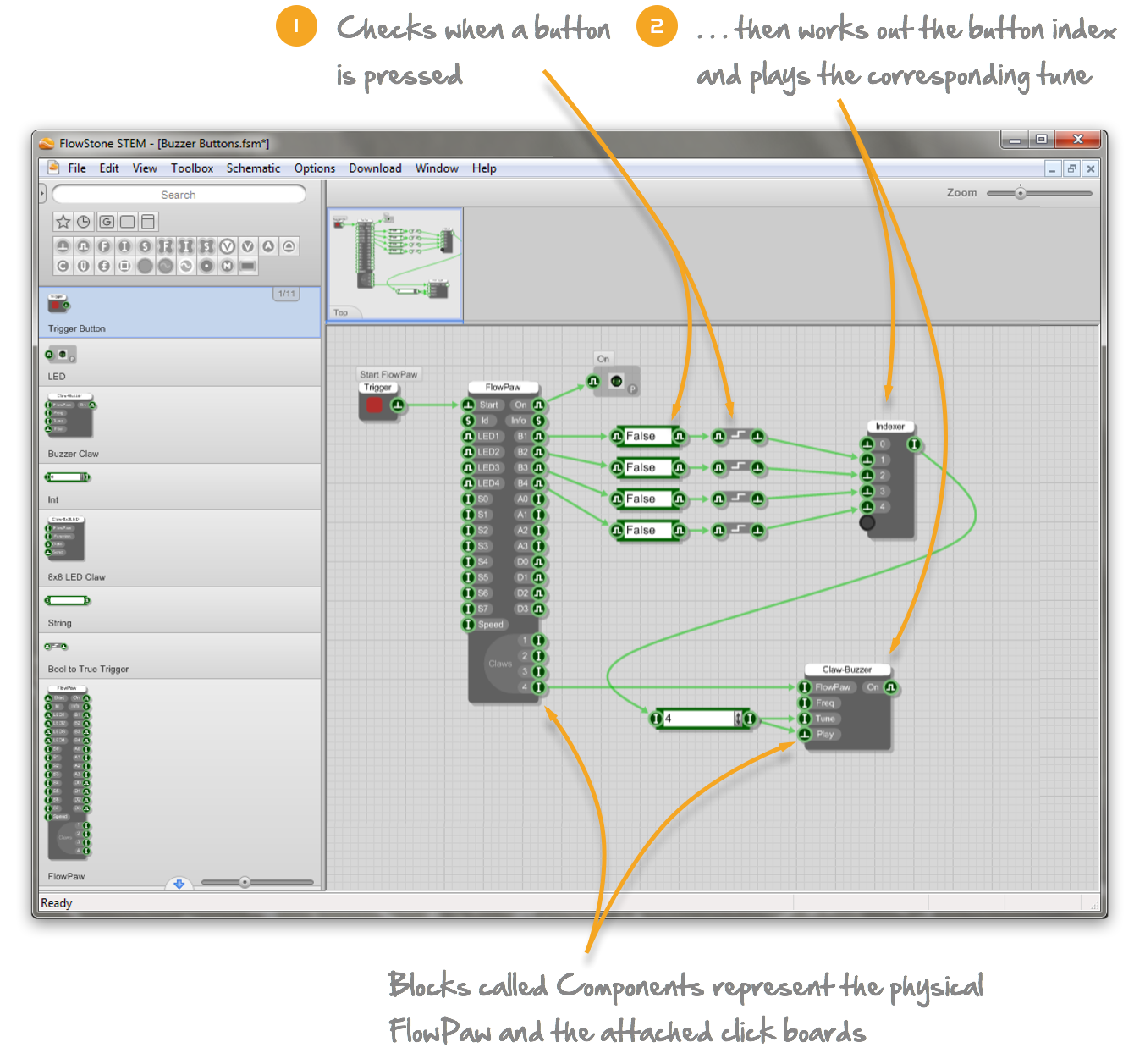Toggle the False boolean fed by B3

tap(647, 499)
